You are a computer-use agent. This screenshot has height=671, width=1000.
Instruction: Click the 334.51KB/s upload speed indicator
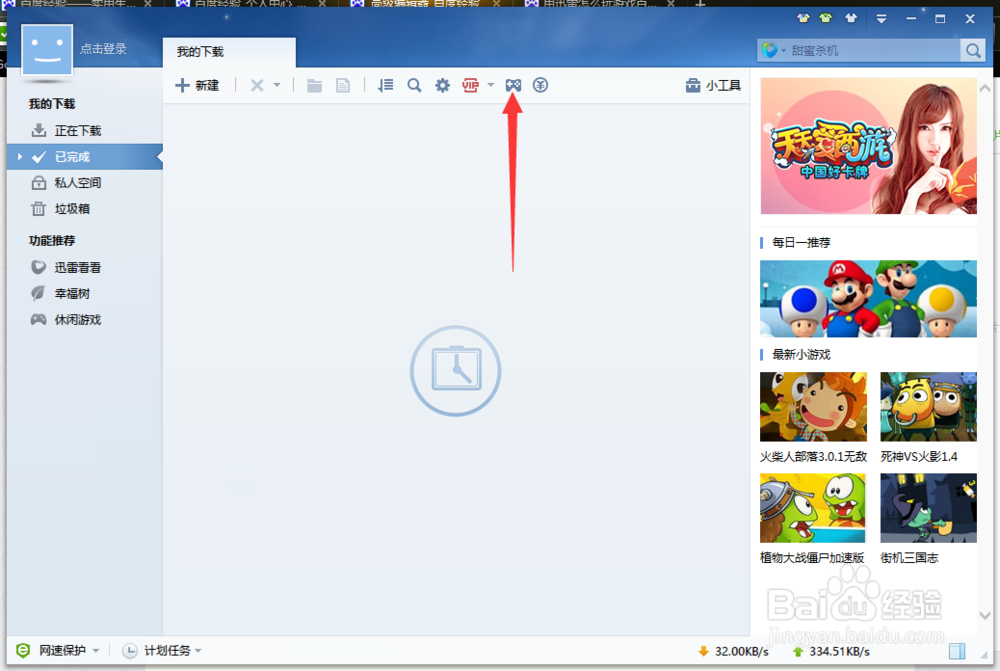coord(831,651)
